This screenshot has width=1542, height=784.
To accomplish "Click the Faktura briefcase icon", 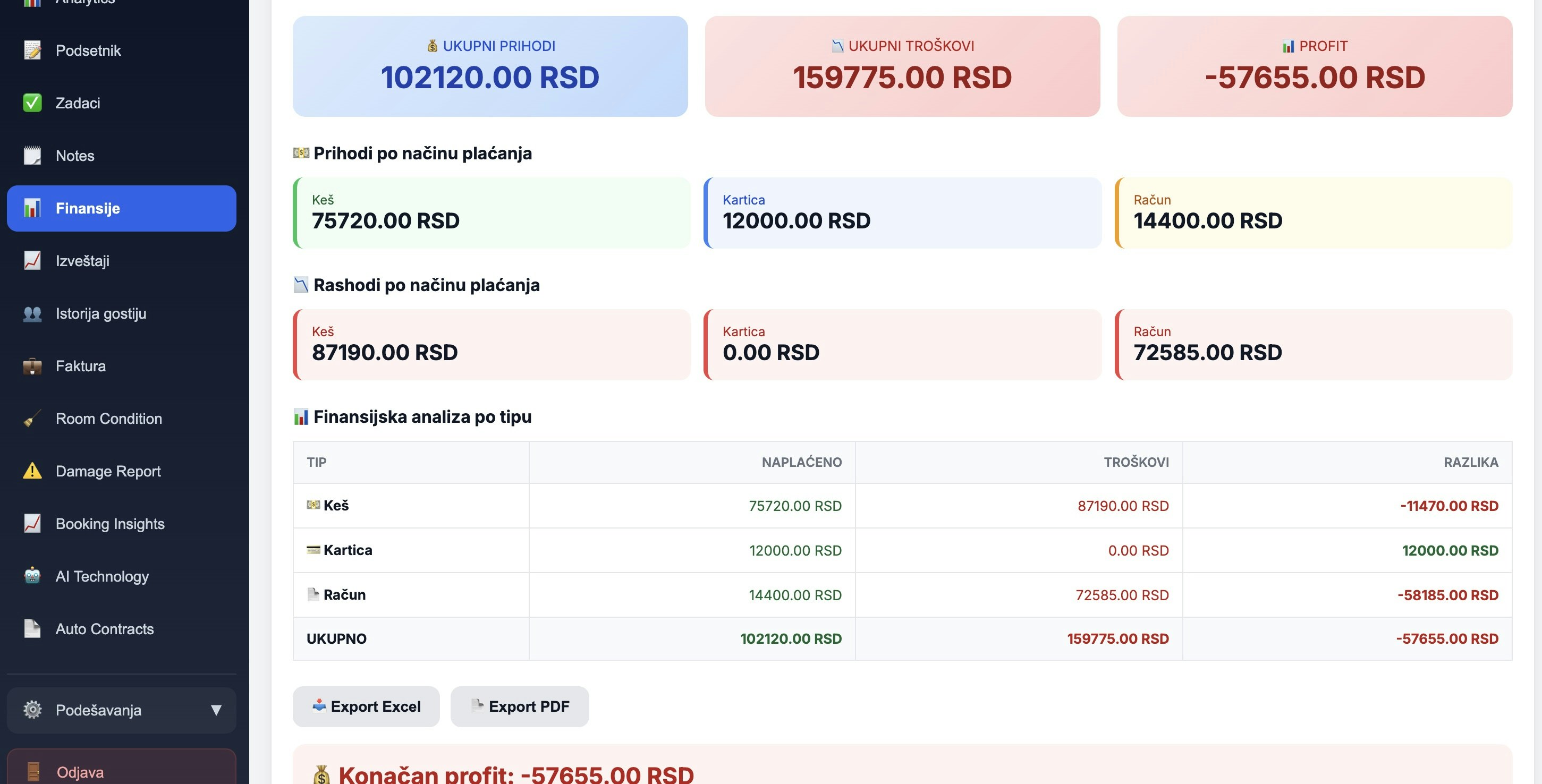I will [x=32, y=367].
